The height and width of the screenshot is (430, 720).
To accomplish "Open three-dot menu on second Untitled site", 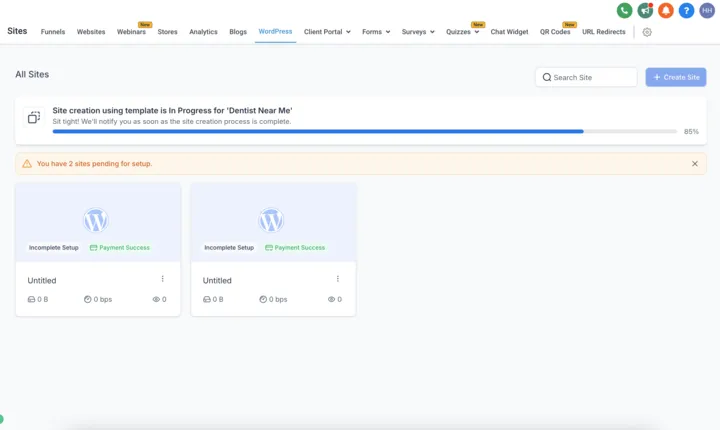I will (x=338, y=279).
